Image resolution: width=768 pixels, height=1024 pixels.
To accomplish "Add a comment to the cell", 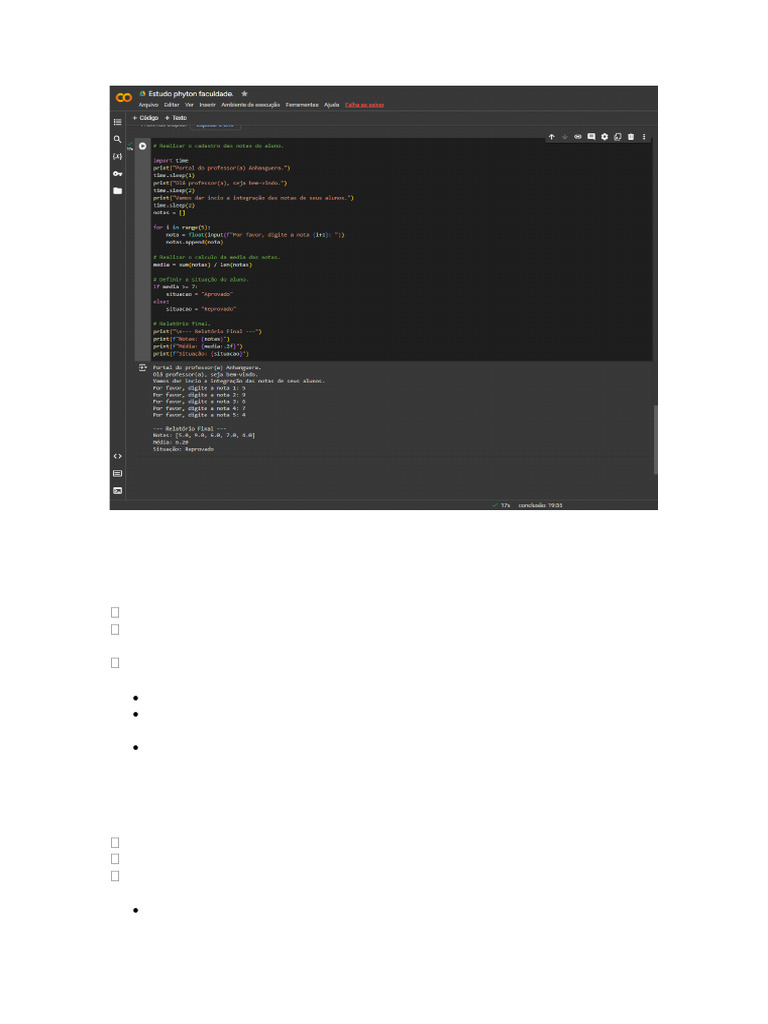I will pos(591,137).
